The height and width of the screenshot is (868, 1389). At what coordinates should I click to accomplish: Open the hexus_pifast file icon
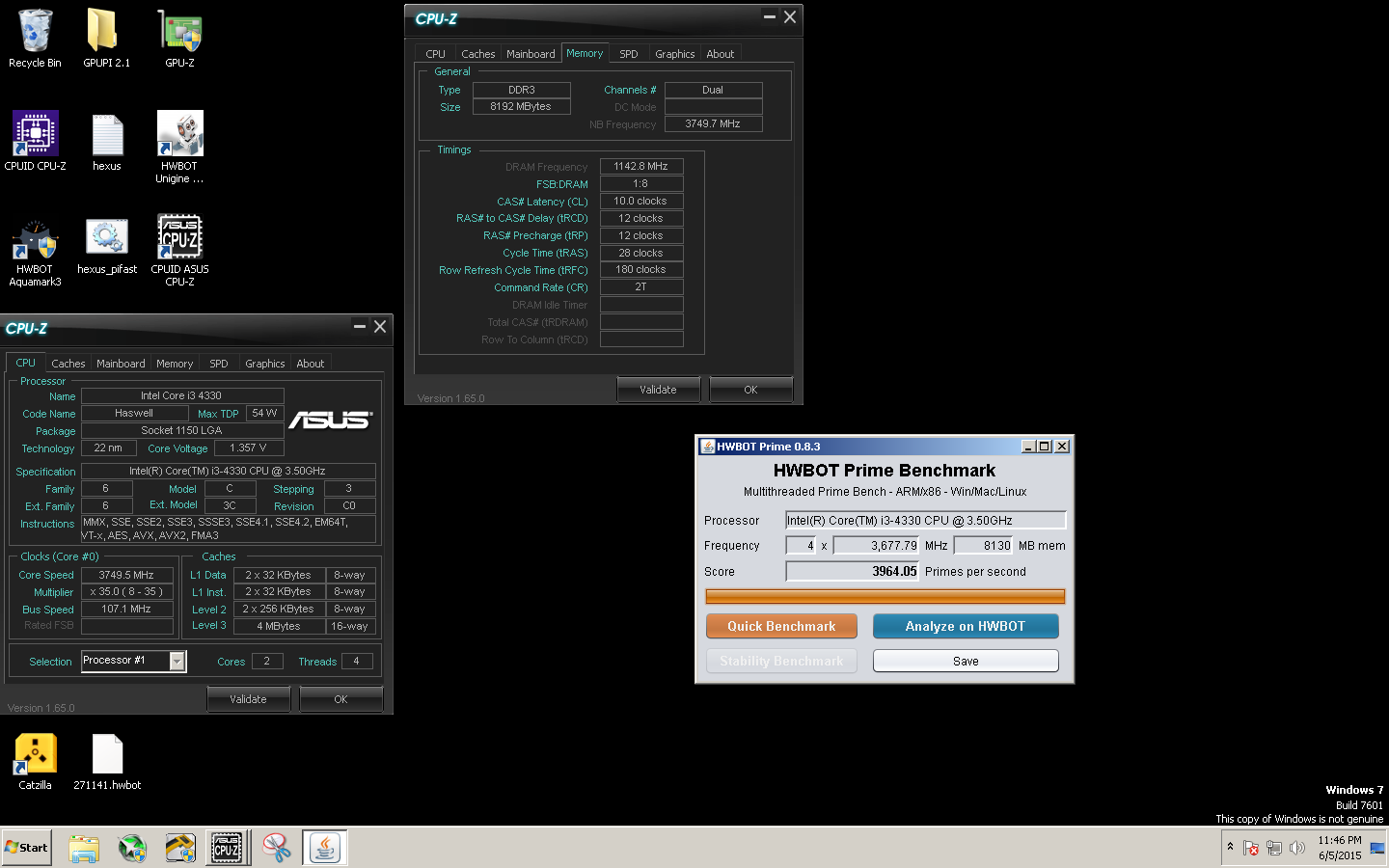pyautogui.click(x=107, y=246)
